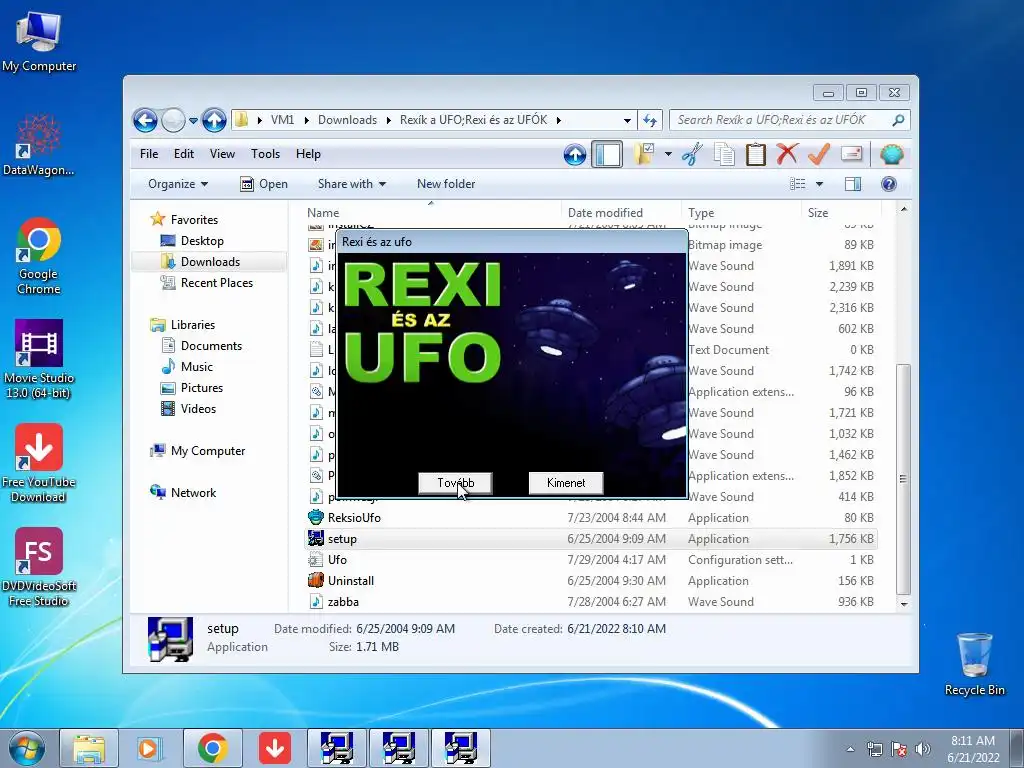Select Videos library
The height and width of the screenshot is (768, 1024).
click(x=198, y=409)
